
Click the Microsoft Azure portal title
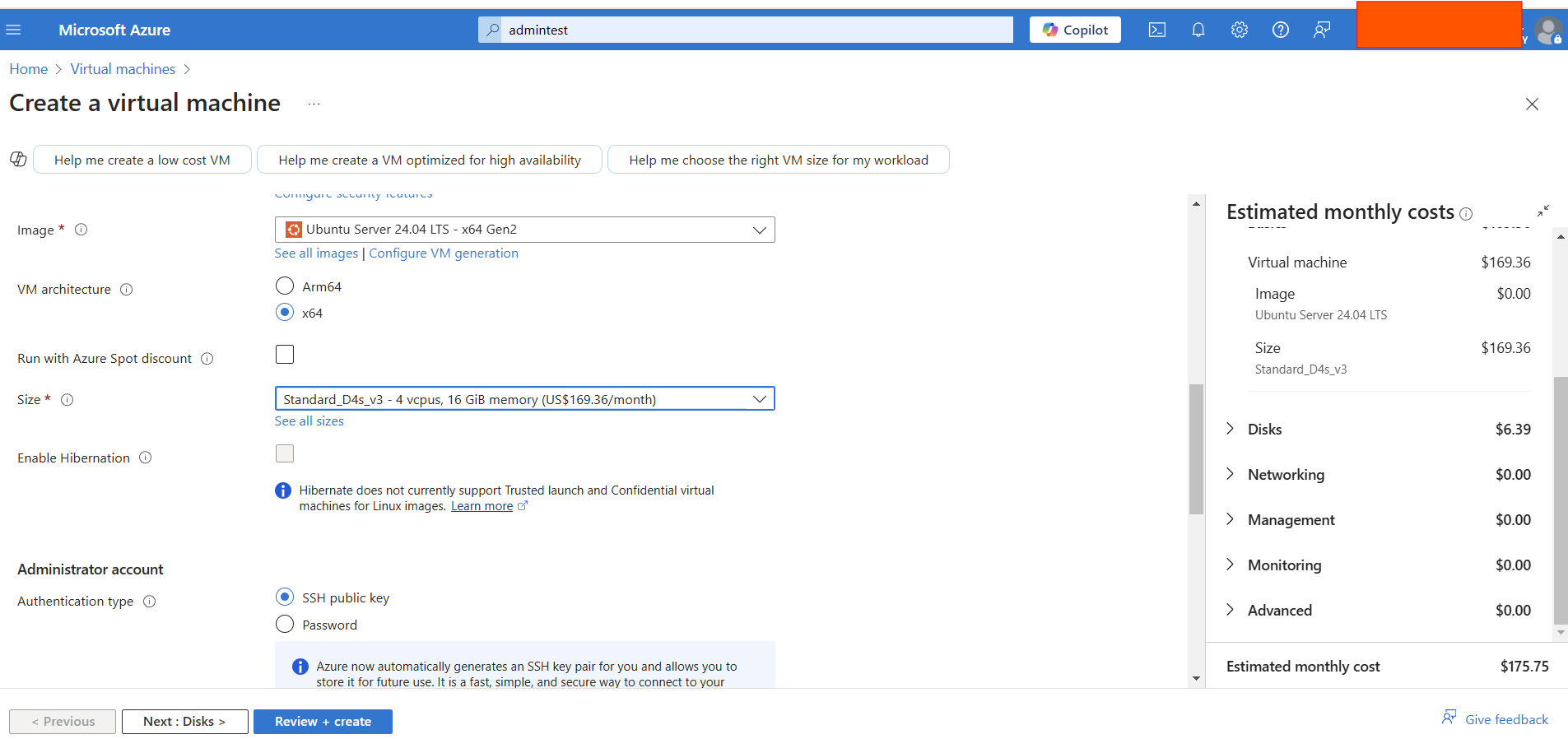coord(114,30)
